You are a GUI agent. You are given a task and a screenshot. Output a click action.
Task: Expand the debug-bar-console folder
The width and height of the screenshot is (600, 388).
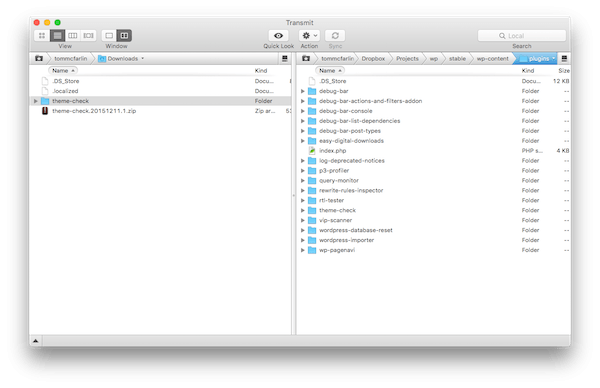(303, 111)
